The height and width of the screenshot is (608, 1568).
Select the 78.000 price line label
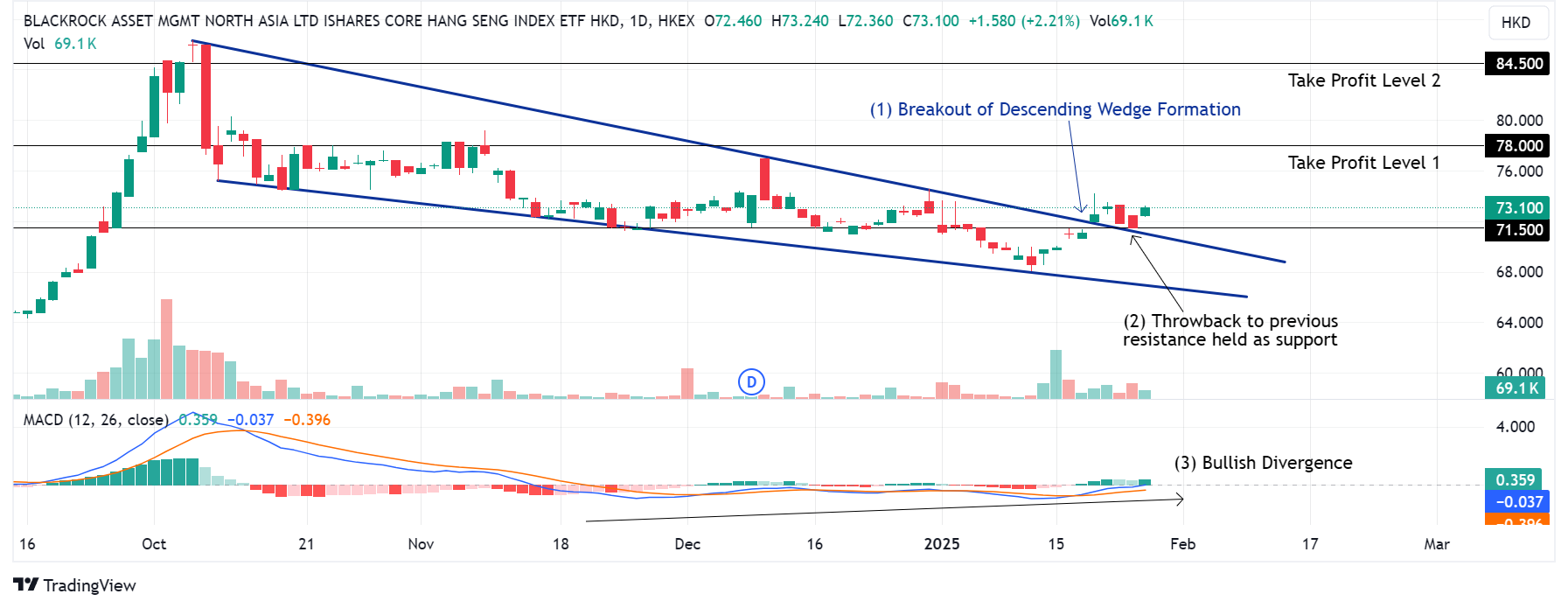[x=1518, y=146]
